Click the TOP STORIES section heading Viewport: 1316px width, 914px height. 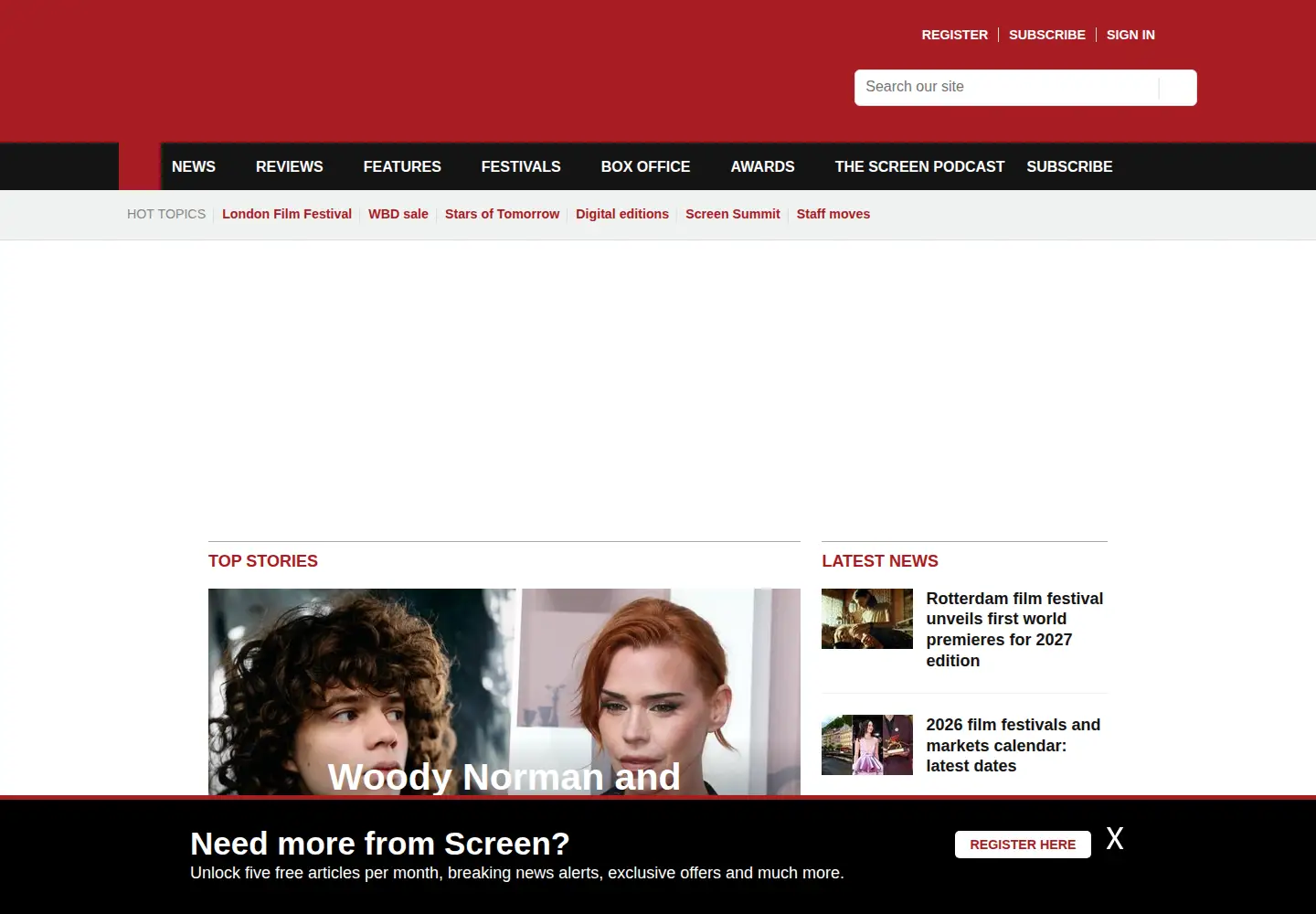[x=263, y=561]
